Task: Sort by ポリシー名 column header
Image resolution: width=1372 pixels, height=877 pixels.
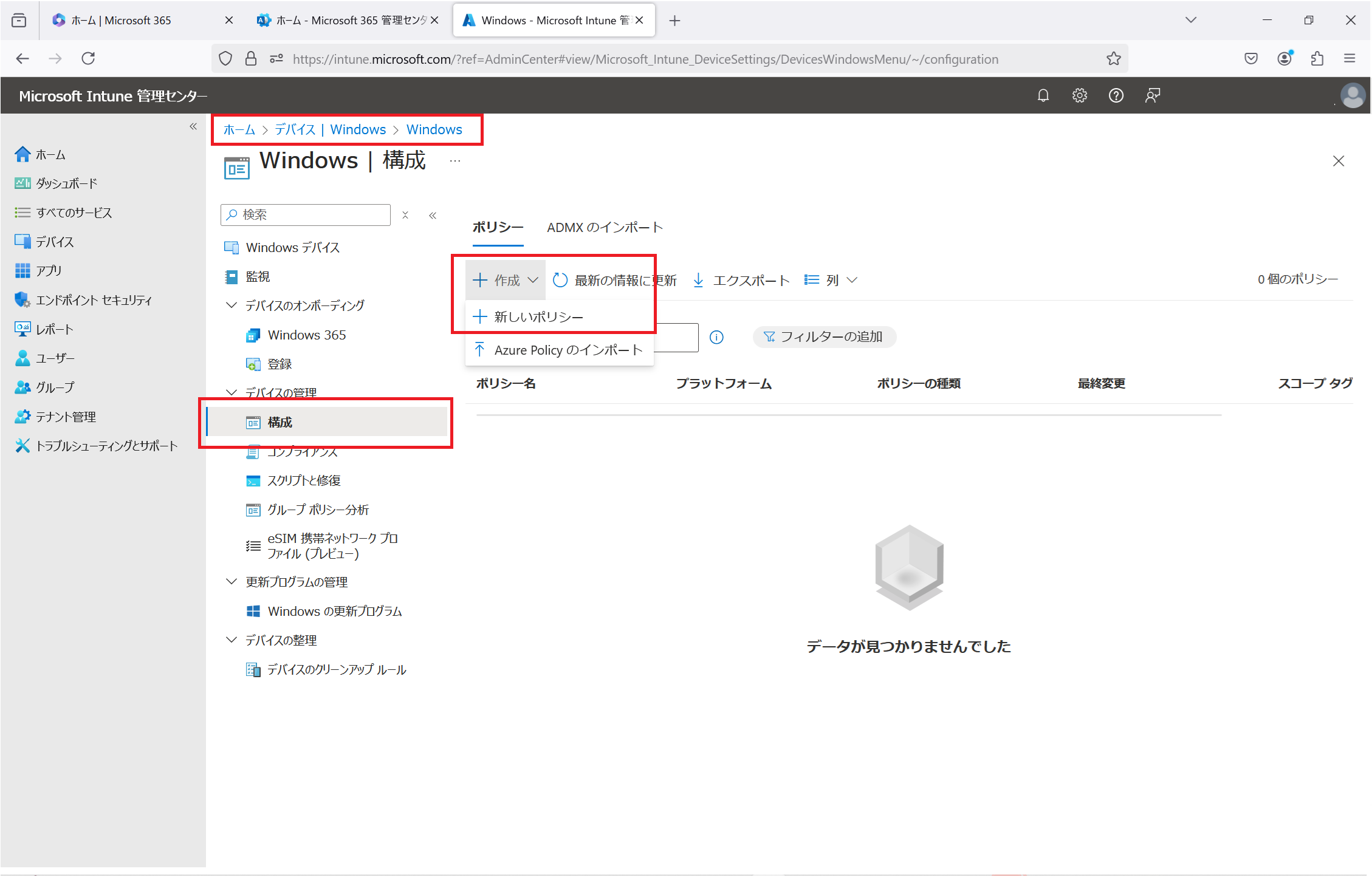Action: pos(506,384)
